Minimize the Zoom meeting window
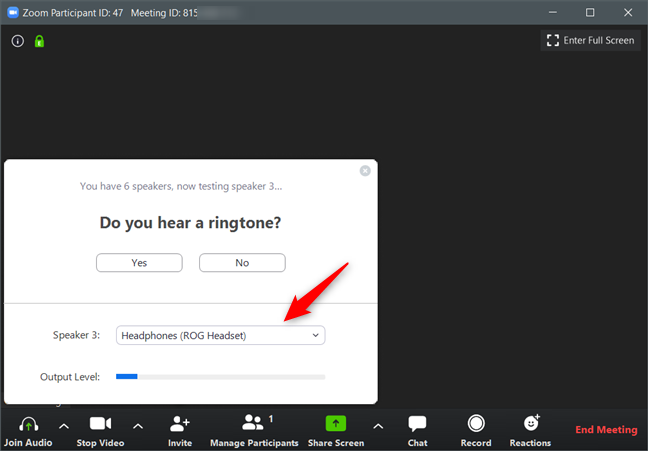 tap(553, 12)
